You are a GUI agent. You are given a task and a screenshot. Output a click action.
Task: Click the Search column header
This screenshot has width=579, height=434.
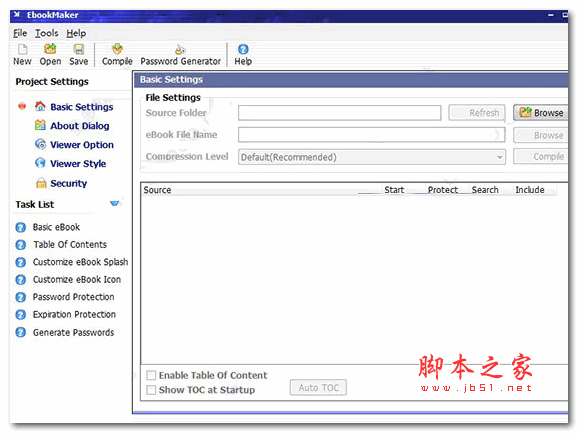click(x=485, y=190)
